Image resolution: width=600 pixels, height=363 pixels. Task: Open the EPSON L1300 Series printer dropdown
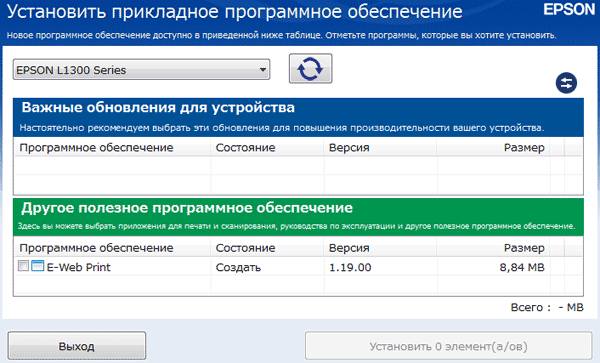coord(142,70)
